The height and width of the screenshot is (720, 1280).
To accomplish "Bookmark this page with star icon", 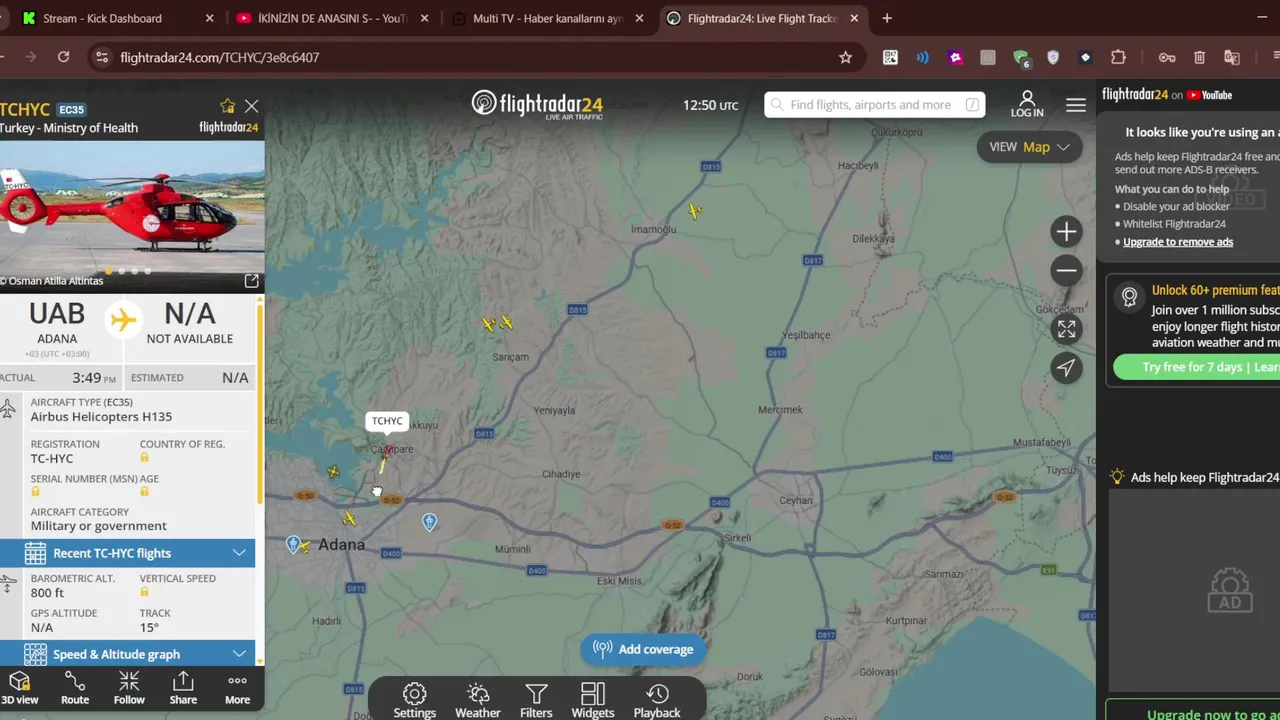I will [x=845, y=58].
